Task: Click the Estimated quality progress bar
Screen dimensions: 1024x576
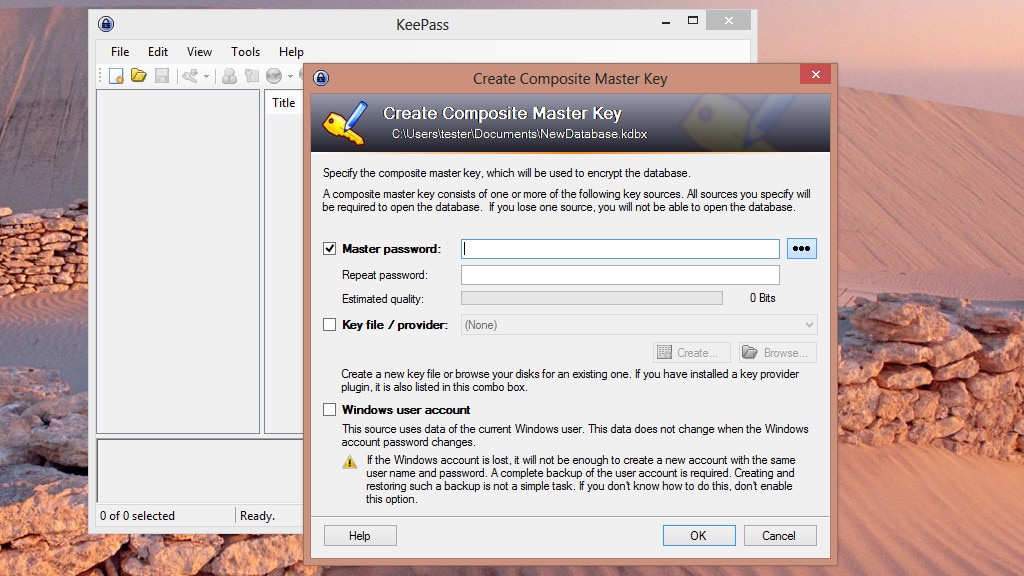Action: click(x=592, y=298)
